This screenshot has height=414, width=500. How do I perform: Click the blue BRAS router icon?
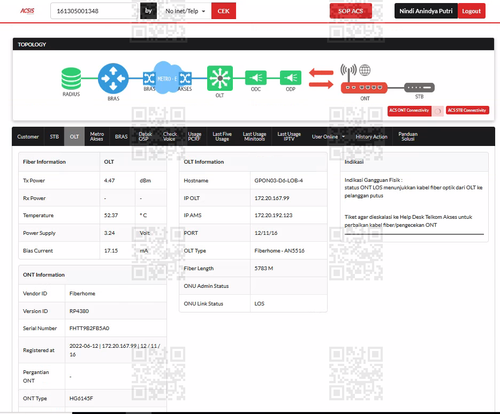[x=113, y=79]
